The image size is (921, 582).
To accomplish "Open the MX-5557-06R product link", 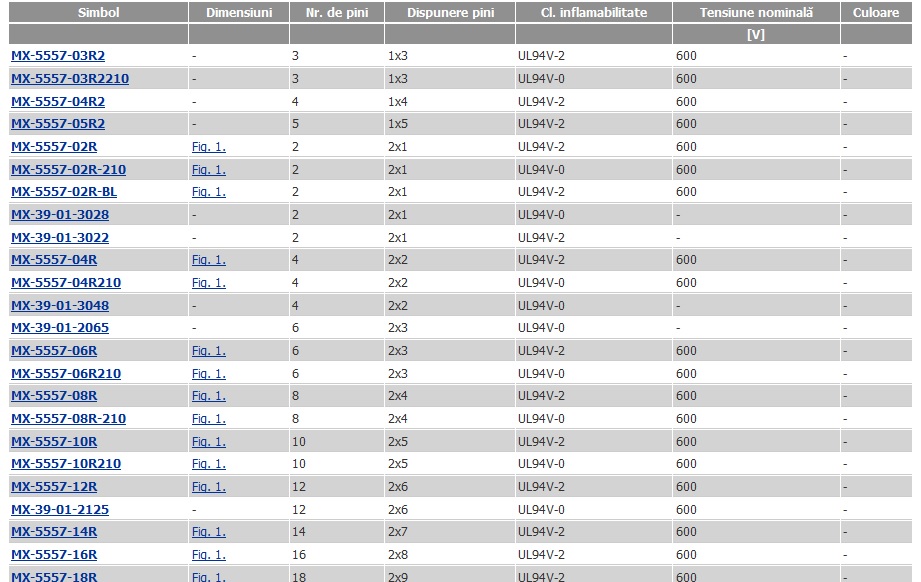I will coord(54,351).
